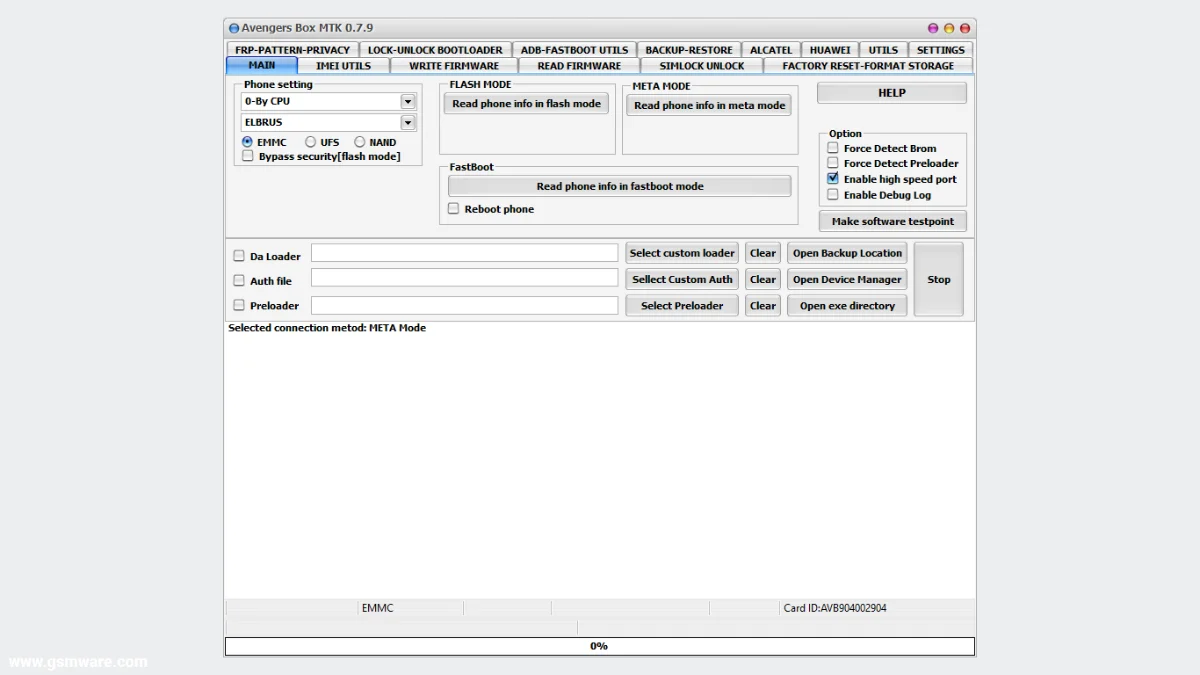The height and width of the screenshot is (675, 1200).
Task: Open the ADB-FASTBOOT UTILS tab
Action: 575,50
